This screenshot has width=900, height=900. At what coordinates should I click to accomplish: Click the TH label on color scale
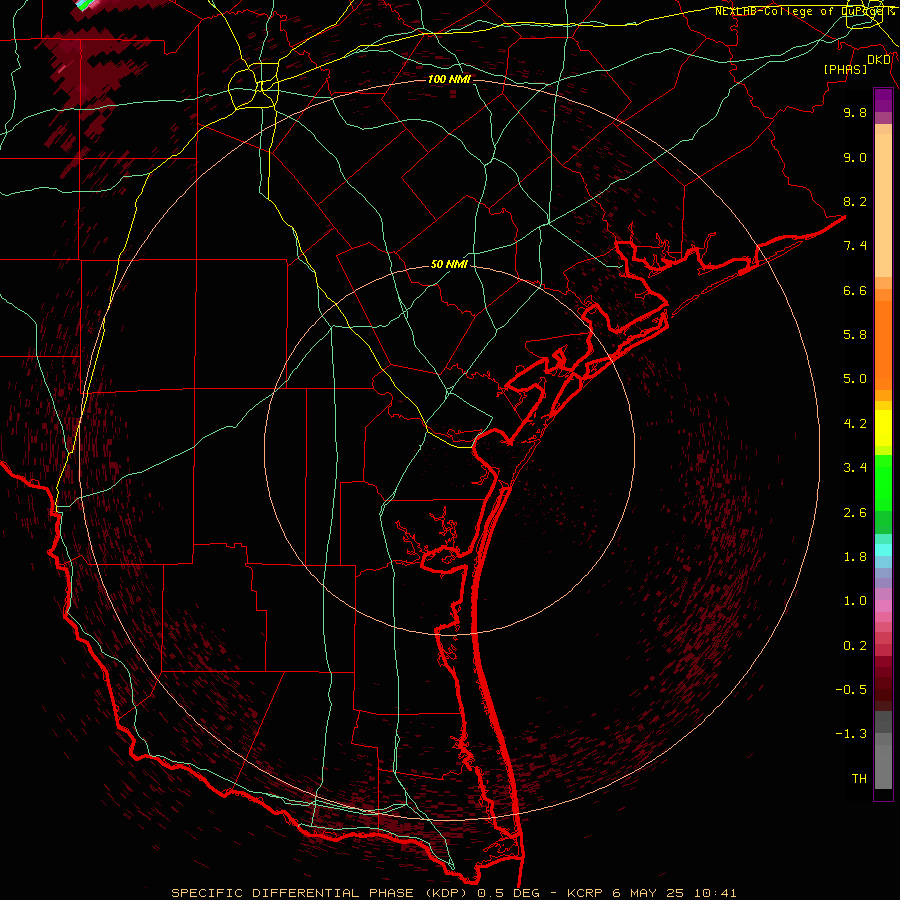point(859,779)
